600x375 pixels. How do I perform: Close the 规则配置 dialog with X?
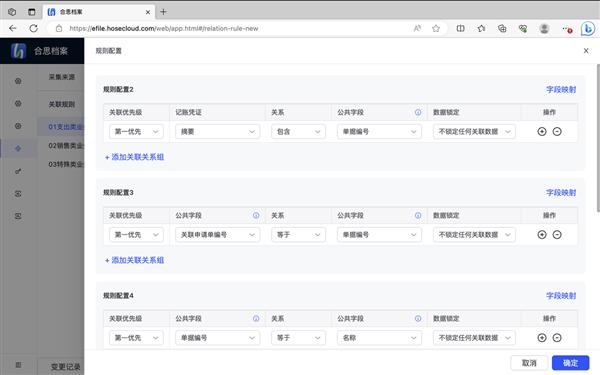[x=586, y=51]
